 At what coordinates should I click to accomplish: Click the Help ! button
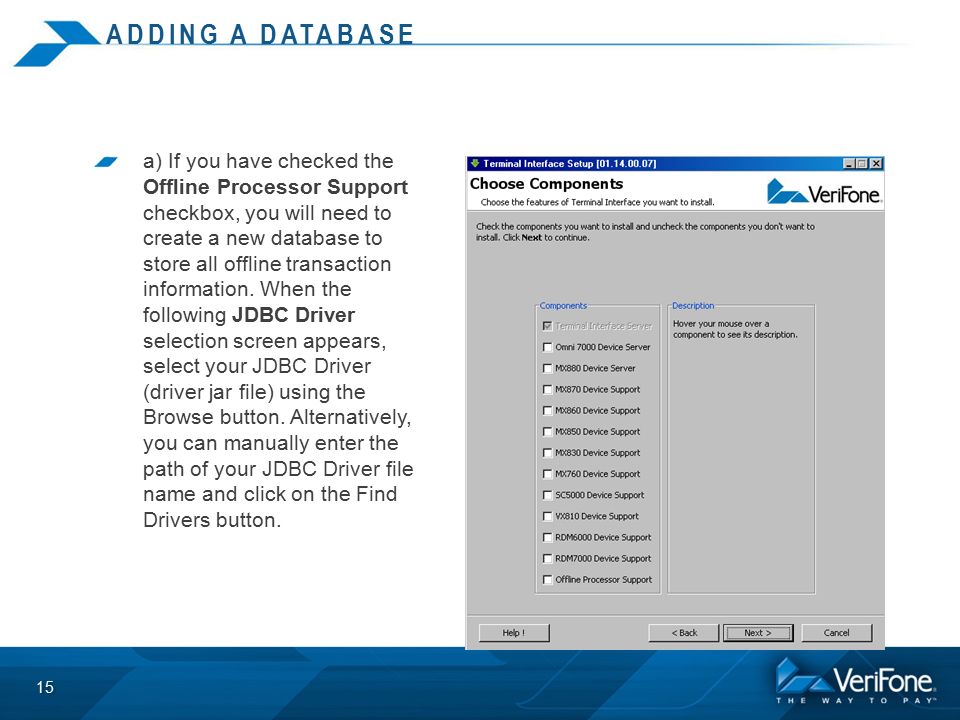(x=514, y=633)
